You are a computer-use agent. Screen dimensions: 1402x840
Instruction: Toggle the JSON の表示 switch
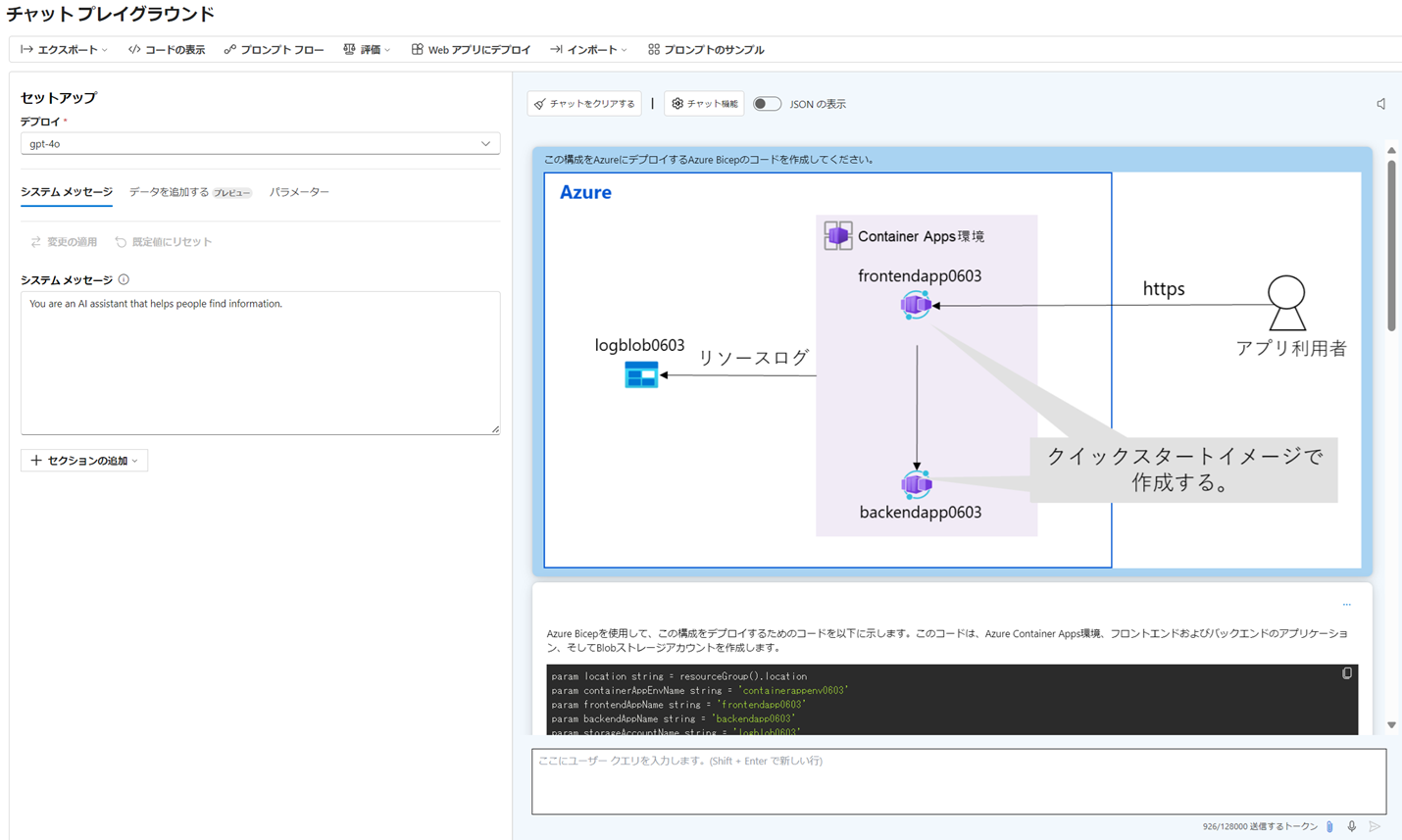coord(767,104)
